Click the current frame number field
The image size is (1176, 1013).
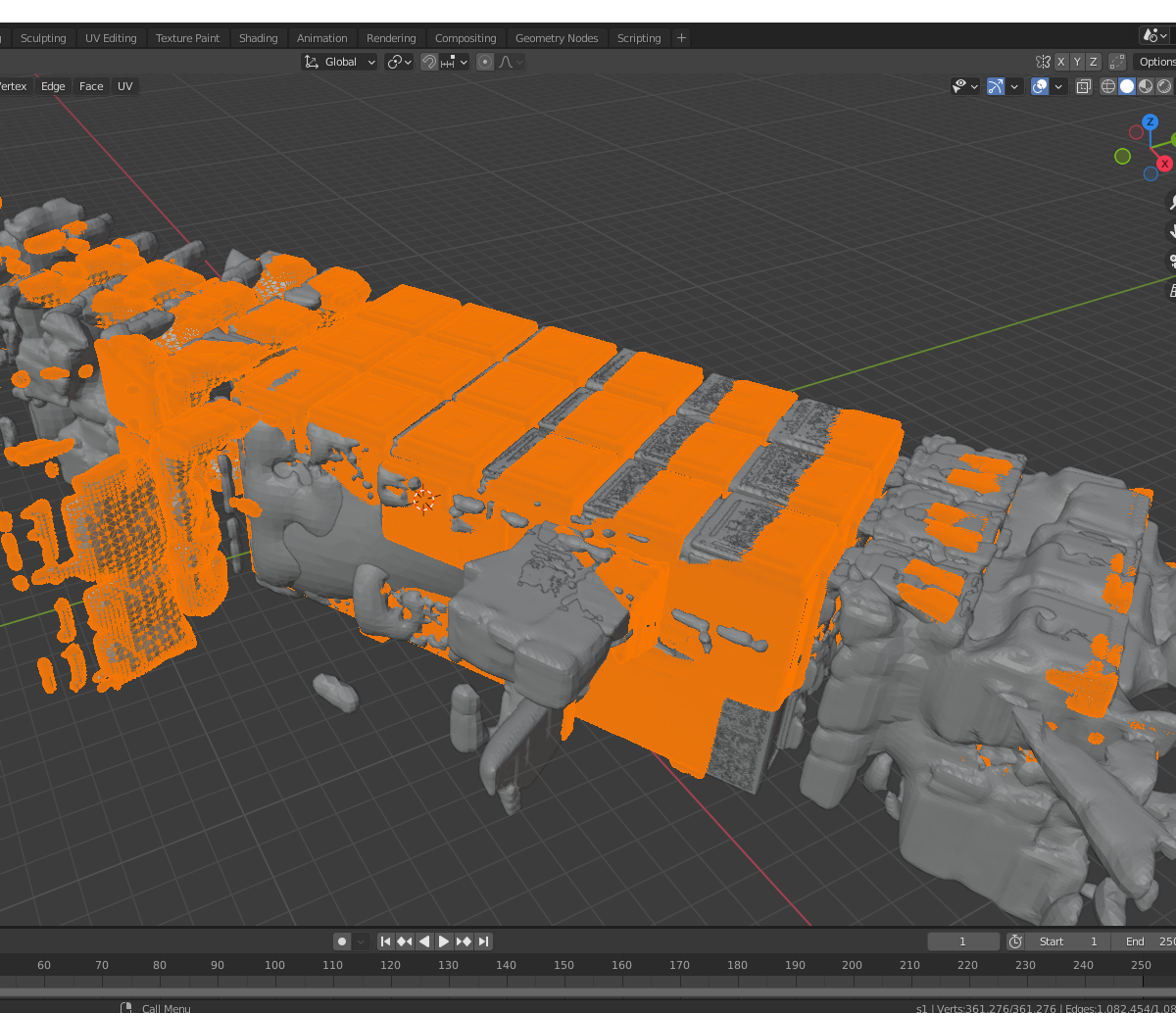[962, 941]
